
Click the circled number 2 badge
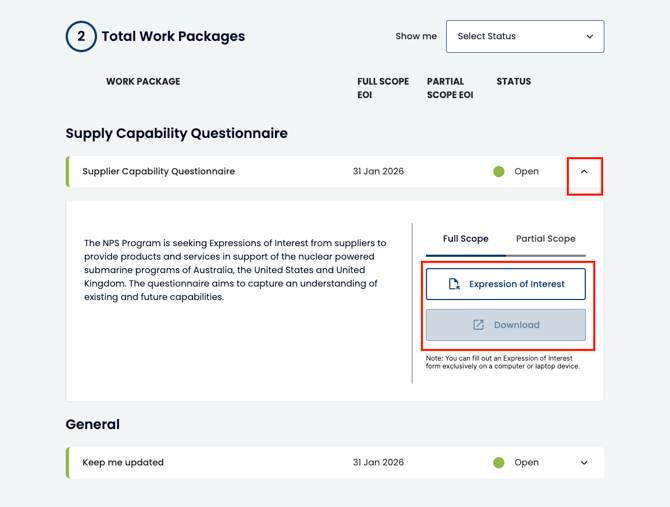click(81, 37)
